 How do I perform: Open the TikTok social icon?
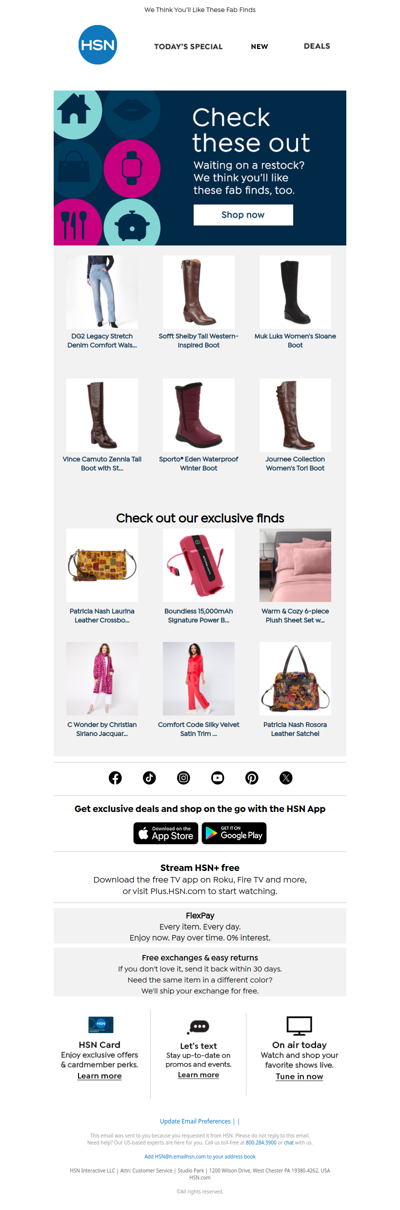[x=149, y=777]
